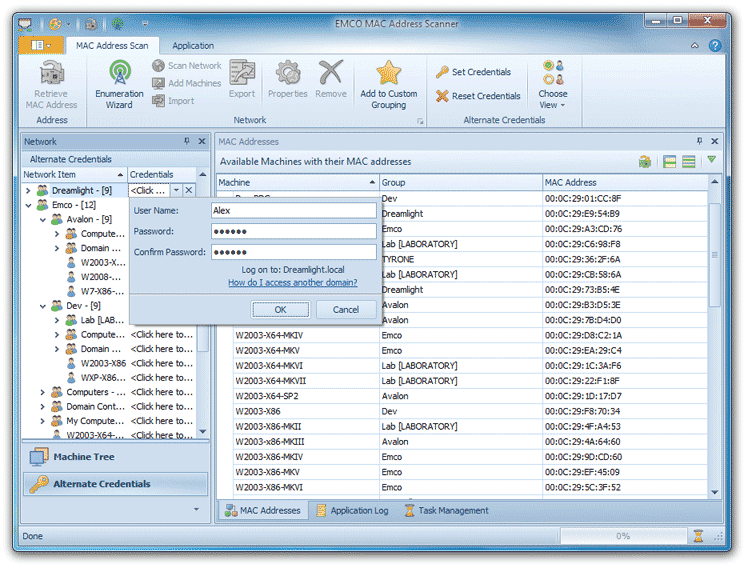Image resolution: width=744 pixels, height=564 pixels.
Task: Click the network tree scroll down arrow
Action: [x=203, y=431]
